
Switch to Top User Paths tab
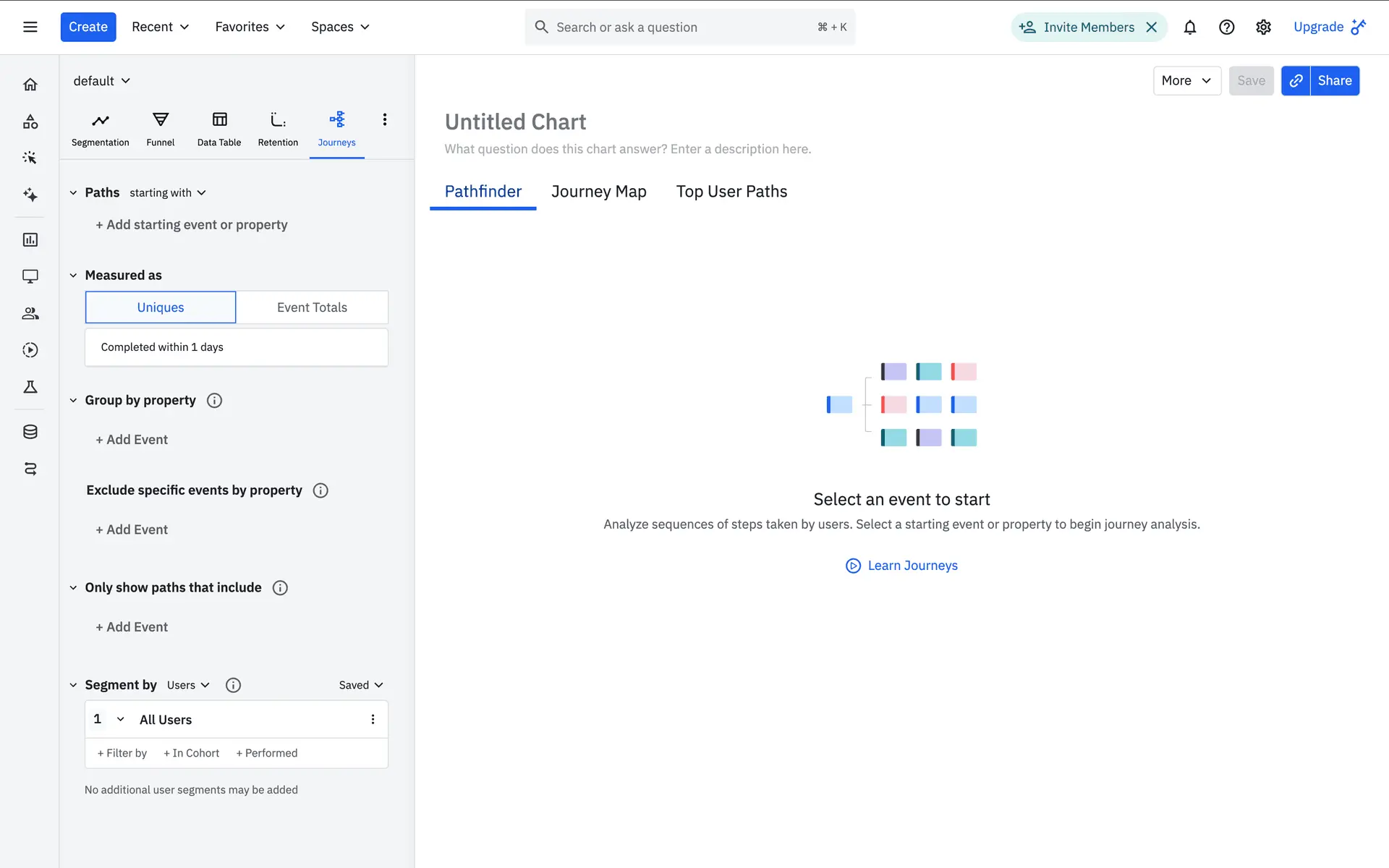(x=731, y=192)
